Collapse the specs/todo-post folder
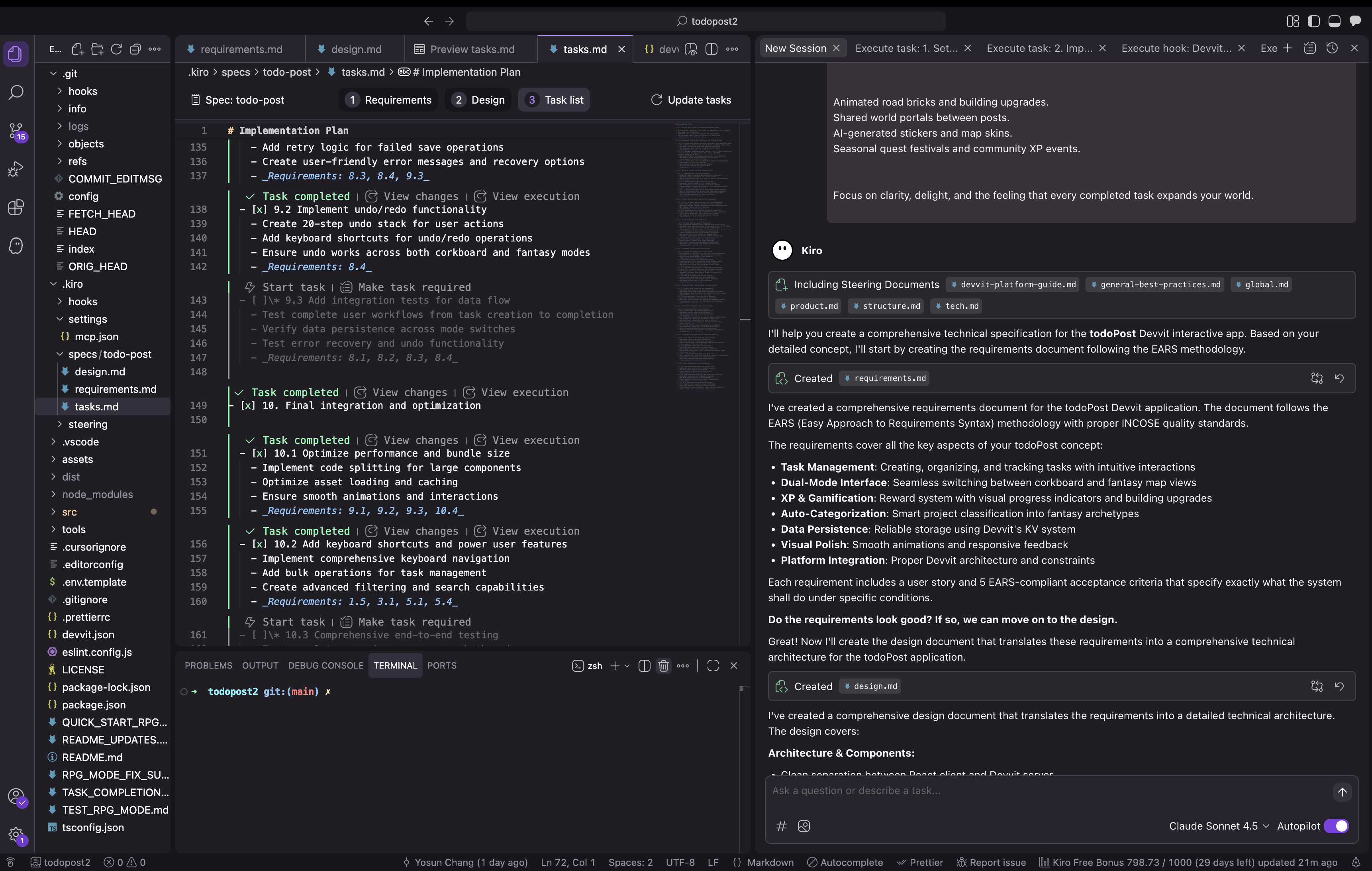1372x871 pixels. coord(110,354)
